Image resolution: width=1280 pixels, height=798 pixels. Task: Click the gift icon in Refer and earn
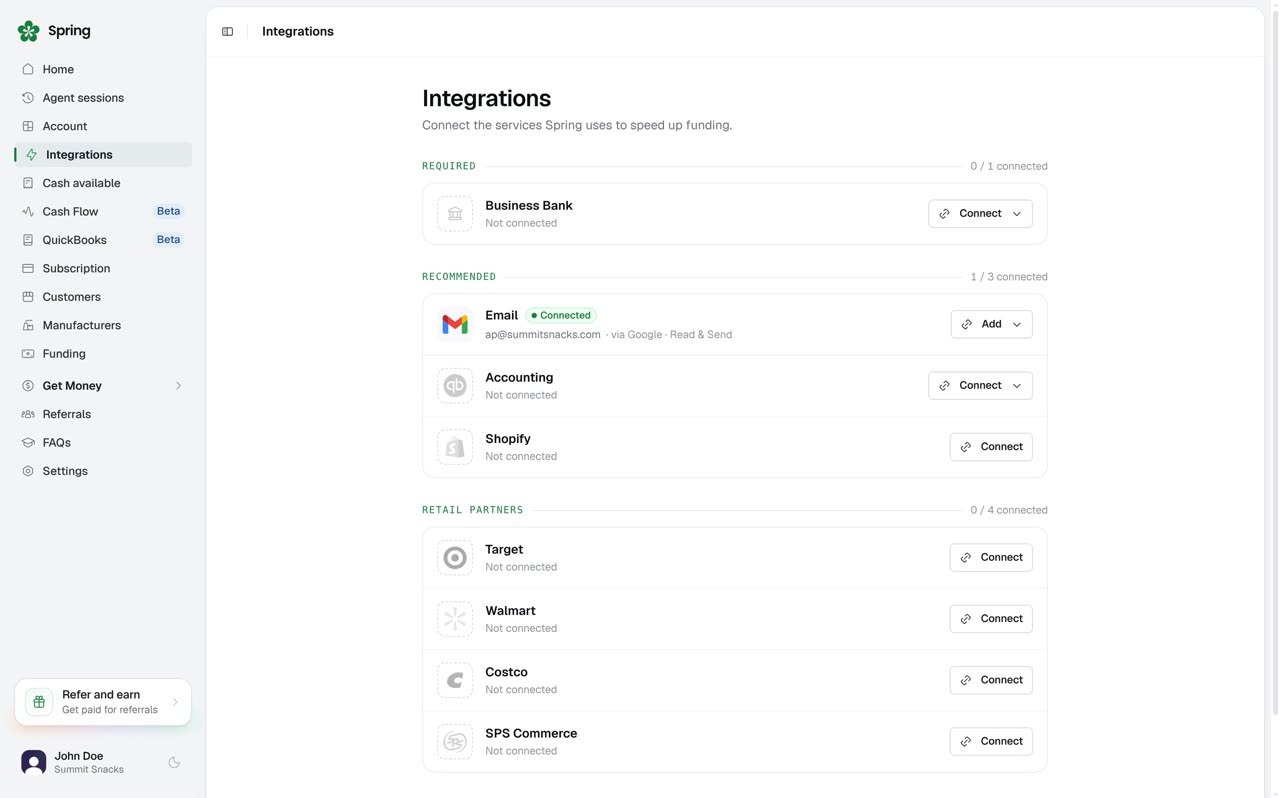coord(39,702)
